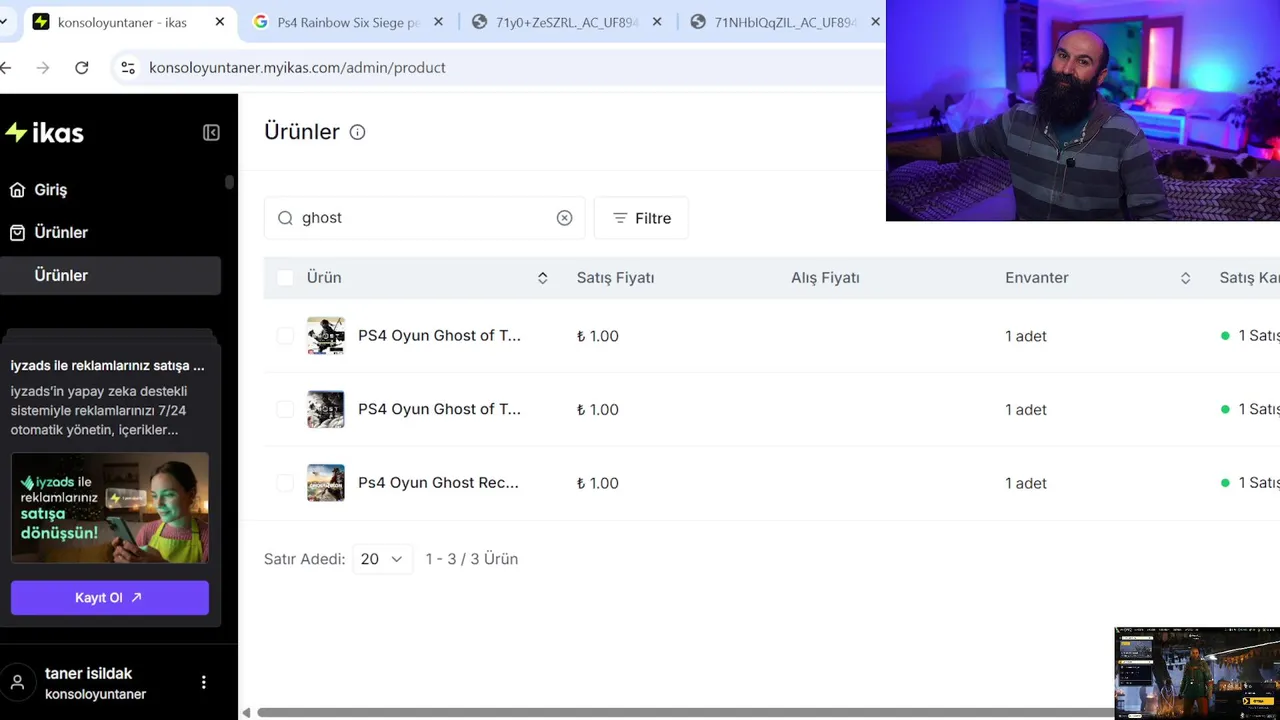Click 1 adet inventory of Ghost Rec... row

pyautogui.click(x=1026, y=483)
